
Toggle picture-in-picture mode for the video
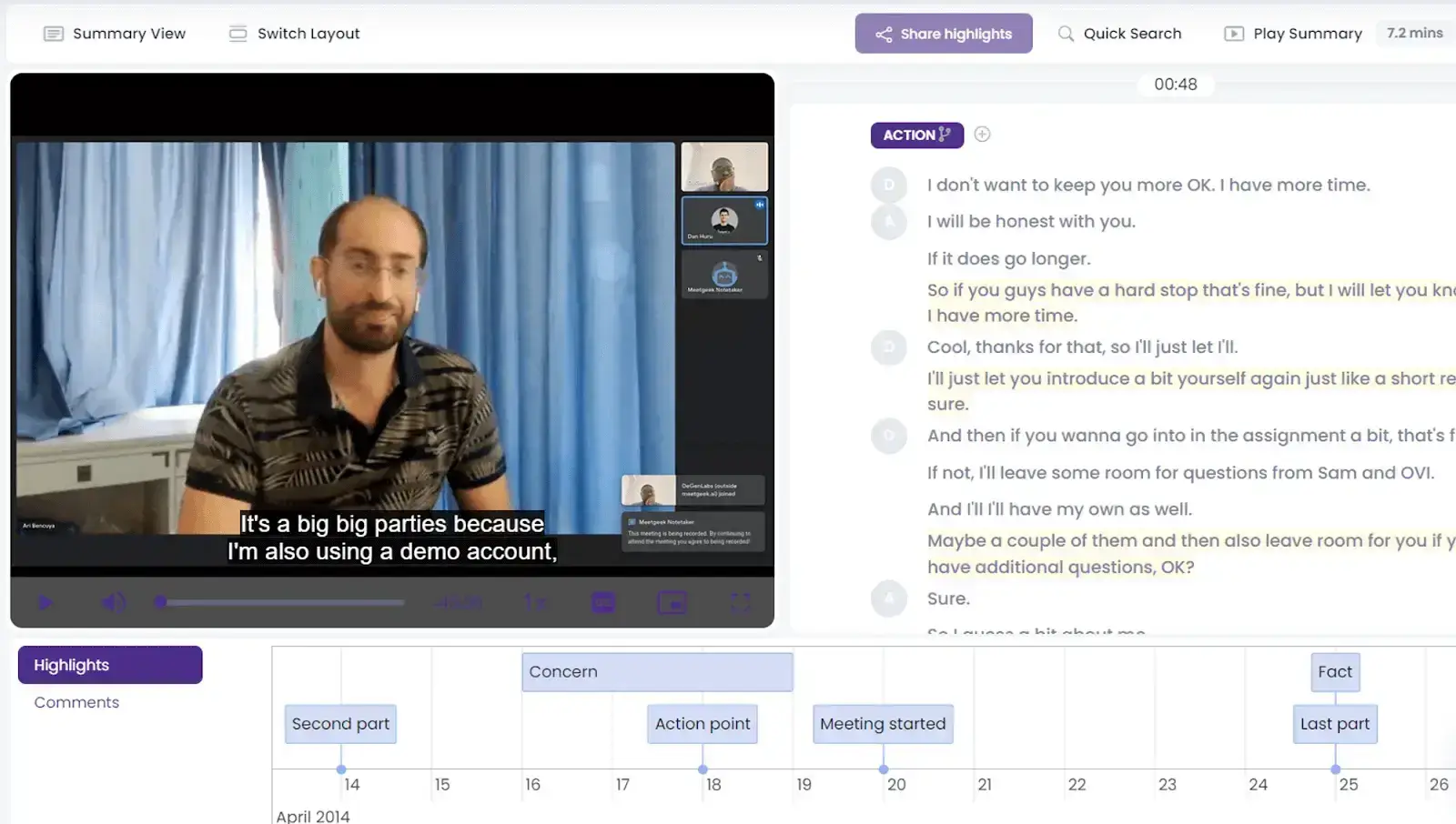coord(672,602)
